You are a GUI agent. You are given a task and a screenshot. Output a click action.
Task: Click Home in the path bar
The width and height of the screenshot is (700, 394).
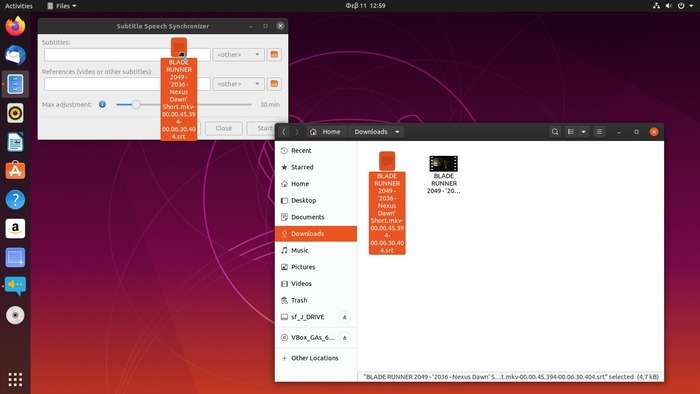(x=325, y=132)
